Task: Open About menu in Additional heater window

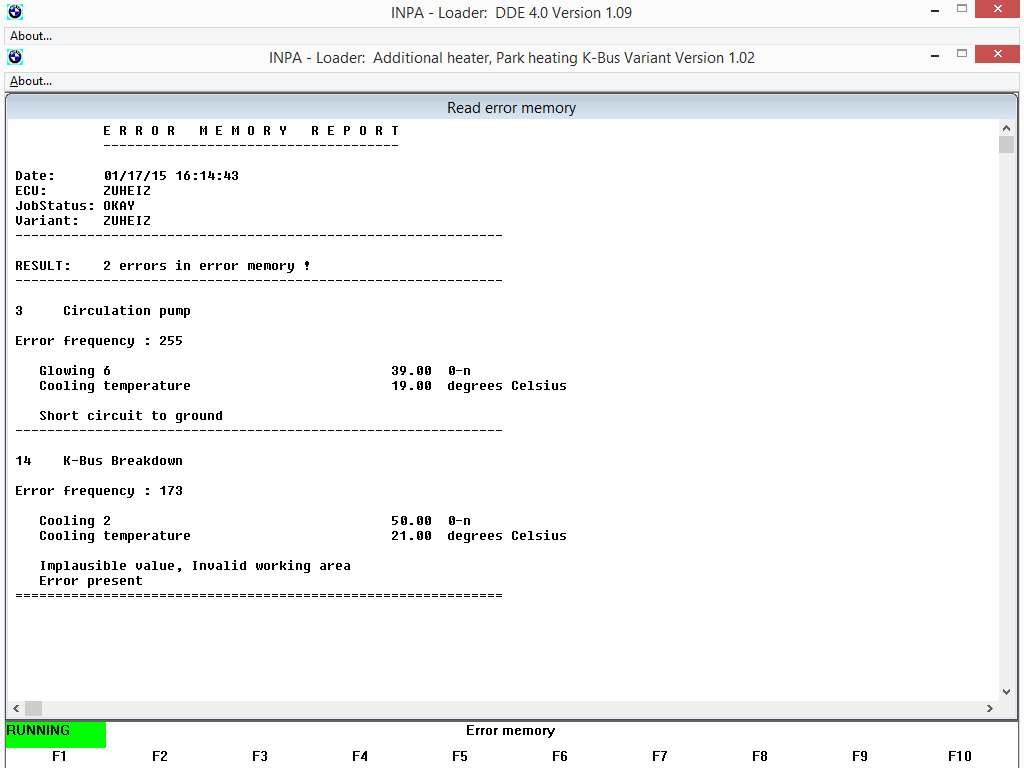Action: 31,81
